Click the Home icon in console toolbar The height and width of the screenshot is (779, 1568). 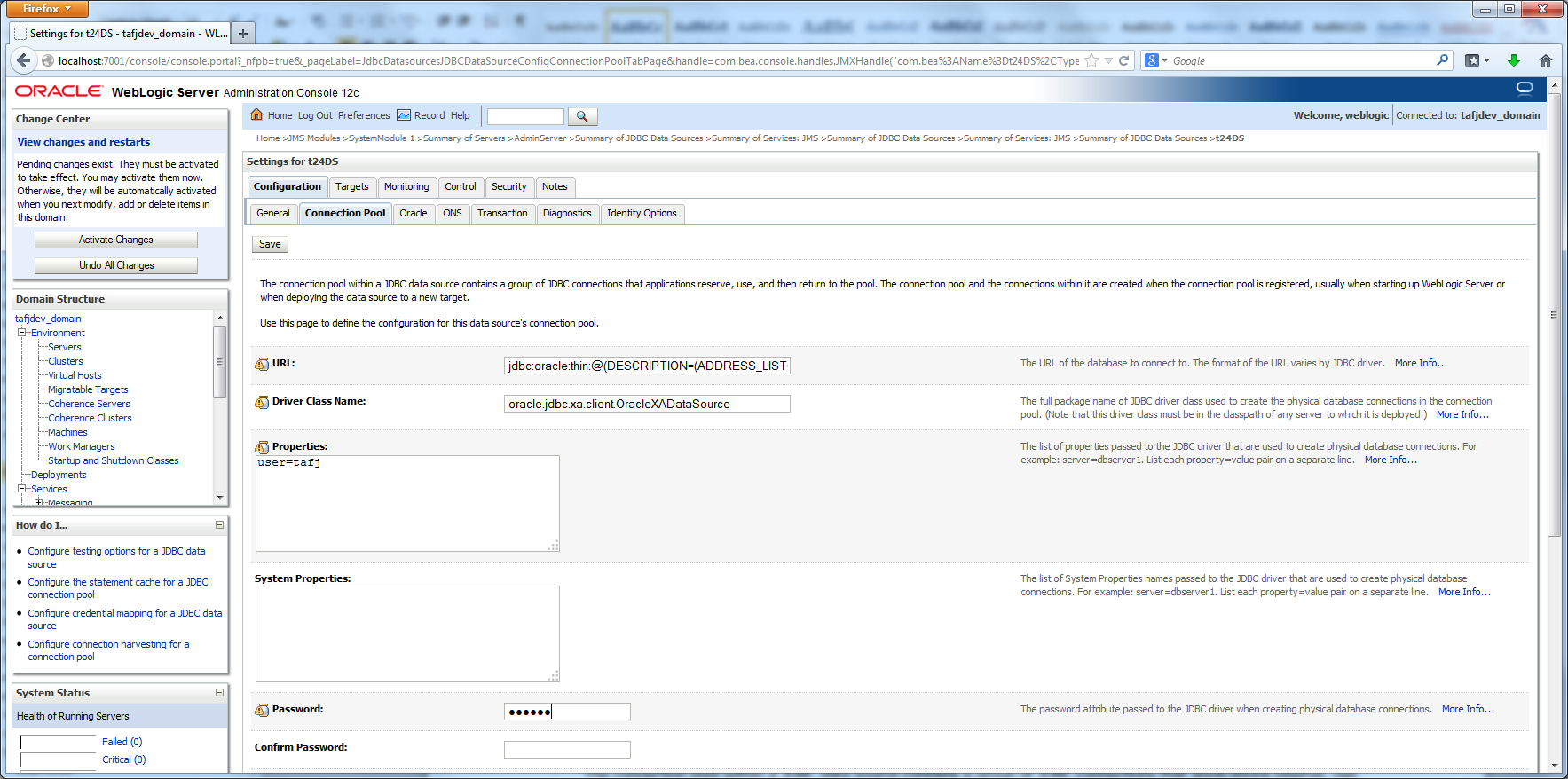pyautogui.click(x=256, y=114)
